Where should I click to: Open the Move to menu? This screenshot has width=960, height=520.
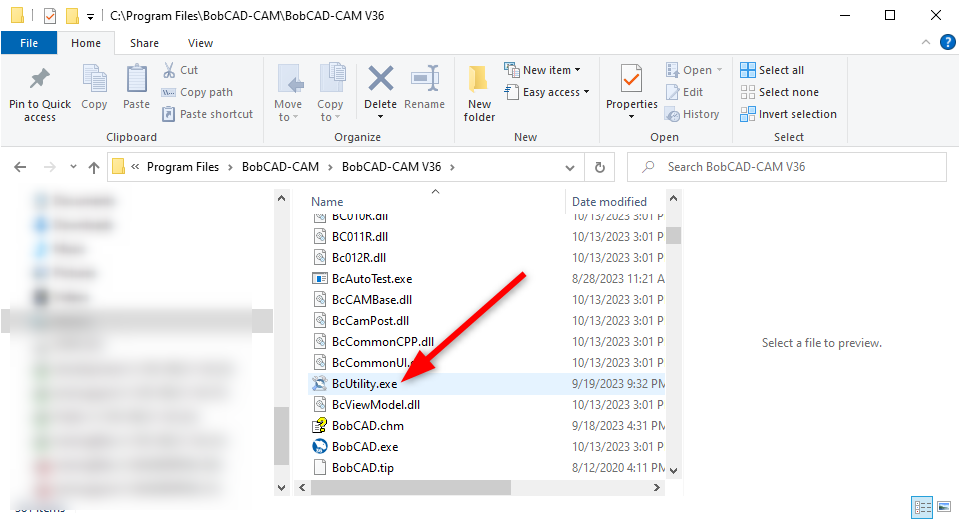pos(288,94)
